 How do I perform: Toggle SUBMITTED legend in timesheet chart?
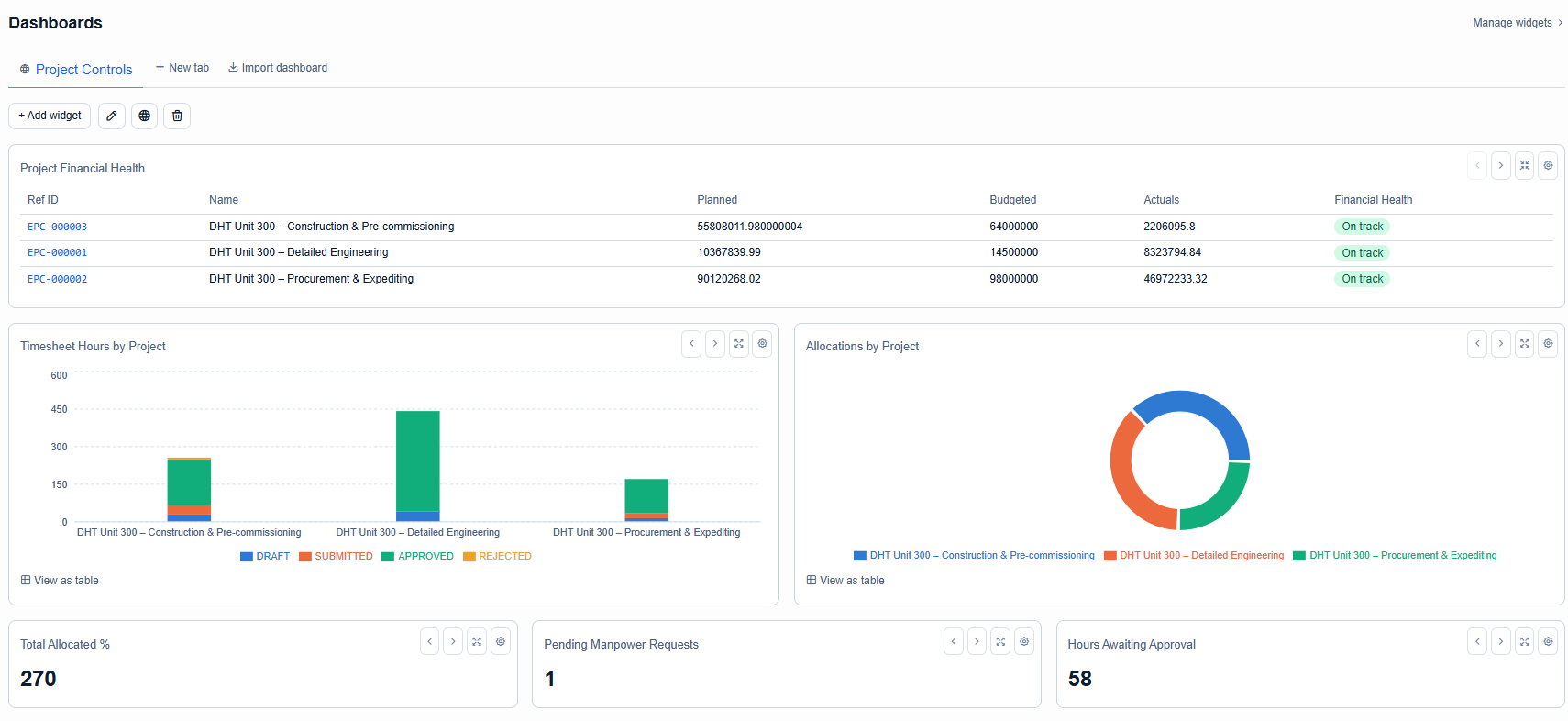[336, 557]
